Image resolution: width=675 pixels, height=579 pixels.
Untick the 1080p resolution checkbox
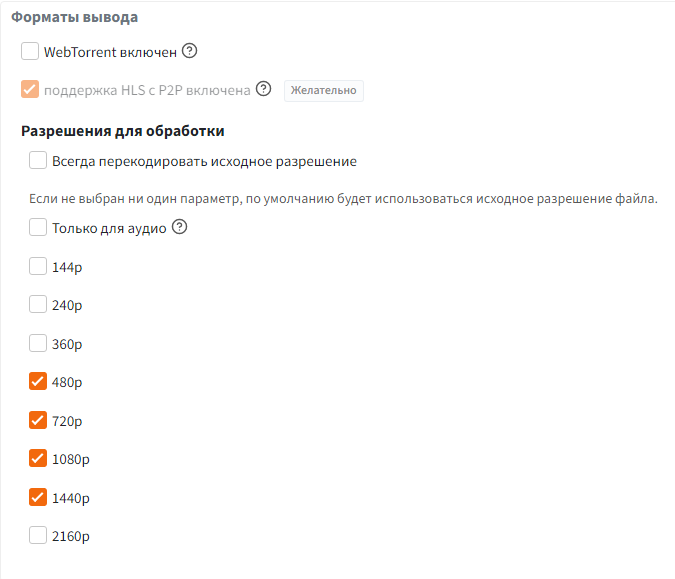(x=38, y=458)
